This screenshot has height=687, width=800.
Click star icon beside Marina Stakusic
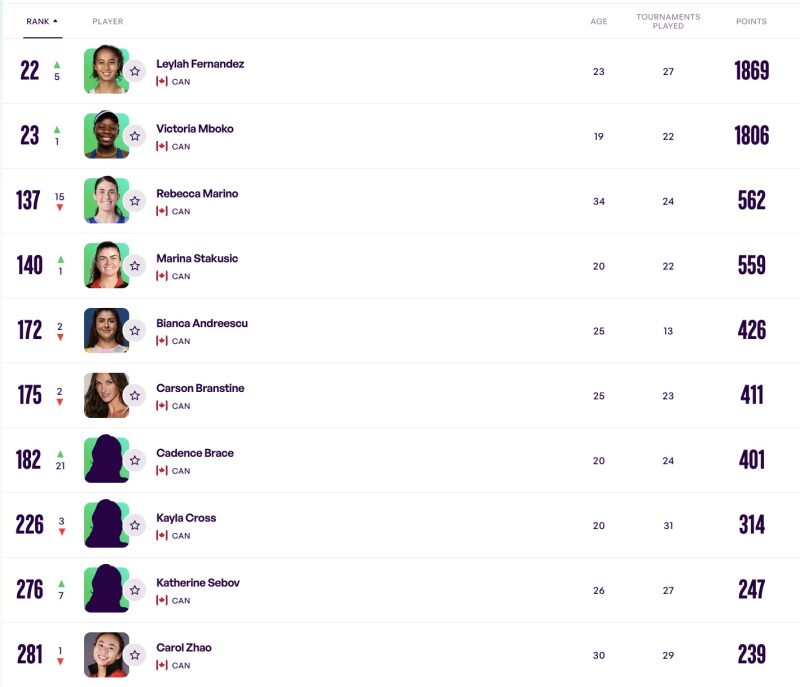(135, 266)
